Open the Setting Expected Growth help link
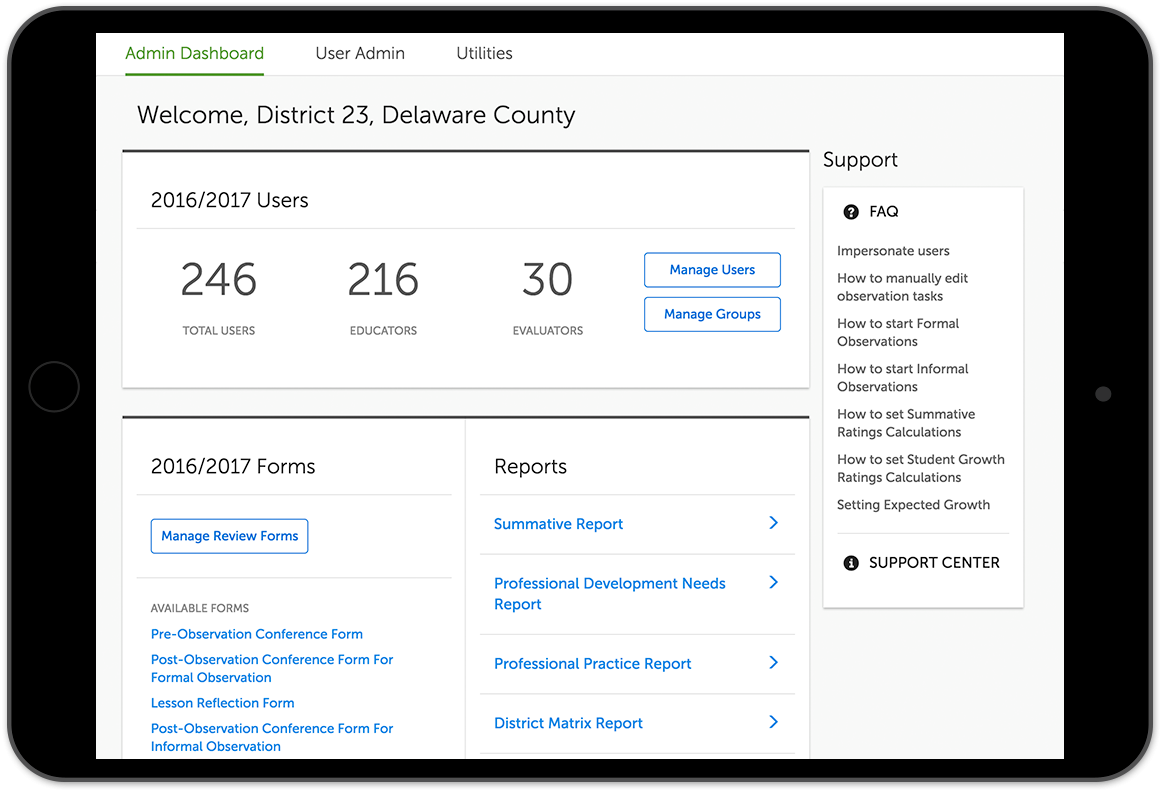The height and width of the screenshot is (793, 1163). pos(913,505)
